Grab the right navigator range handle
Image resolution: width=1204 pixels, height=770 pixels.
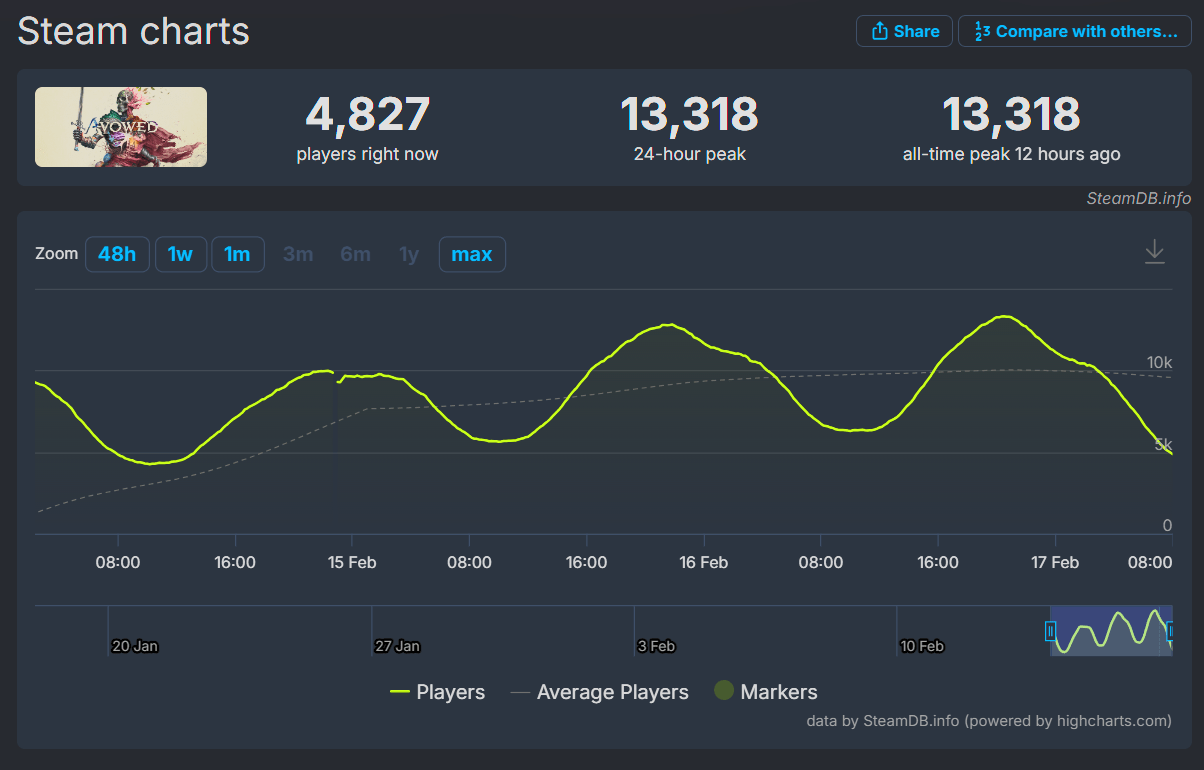[x=1170, y=631]
